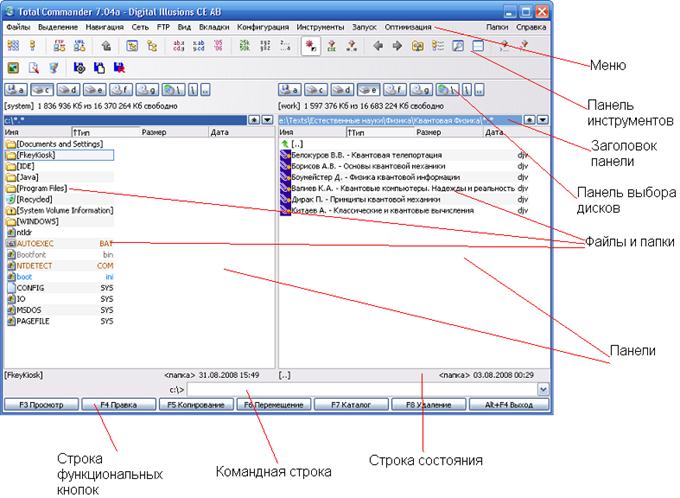Select drive a in the right drive bar
The image size is (680, 498).
(x=289, y=90)
